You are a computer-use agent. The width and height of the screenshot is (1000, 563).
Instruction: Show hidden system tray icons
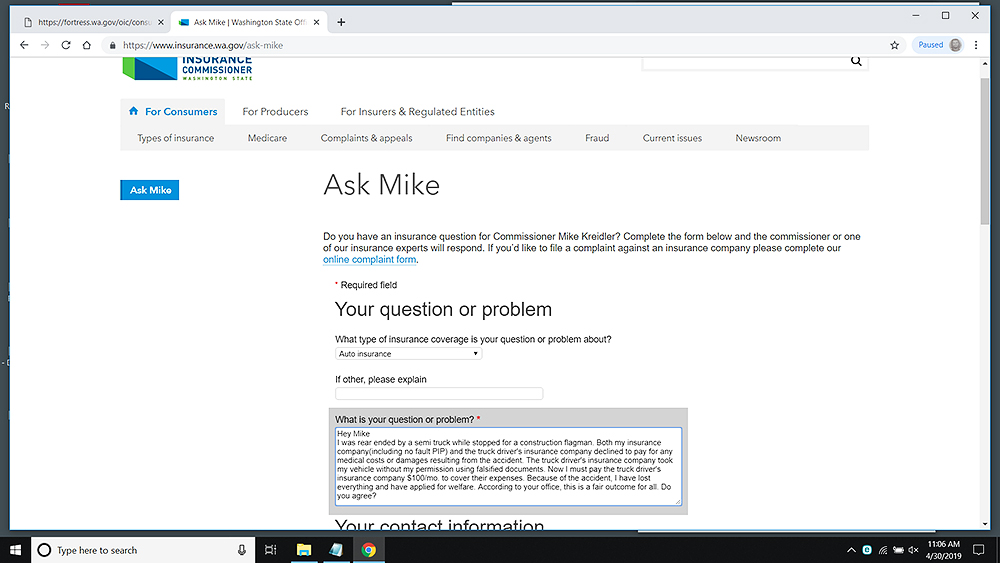(851, 550)
